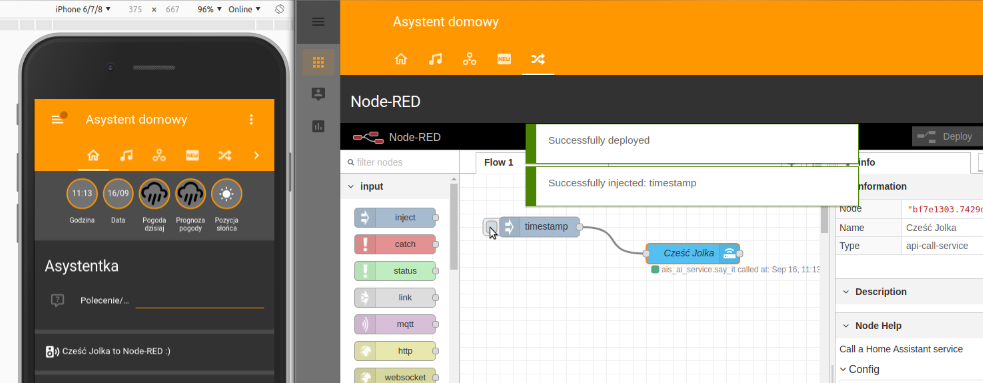Viewport: 983px width, 383px height.
Task: Select 'Cześć Jolka to Node-RED :)' entry
Action: click(x=116, y=352)
